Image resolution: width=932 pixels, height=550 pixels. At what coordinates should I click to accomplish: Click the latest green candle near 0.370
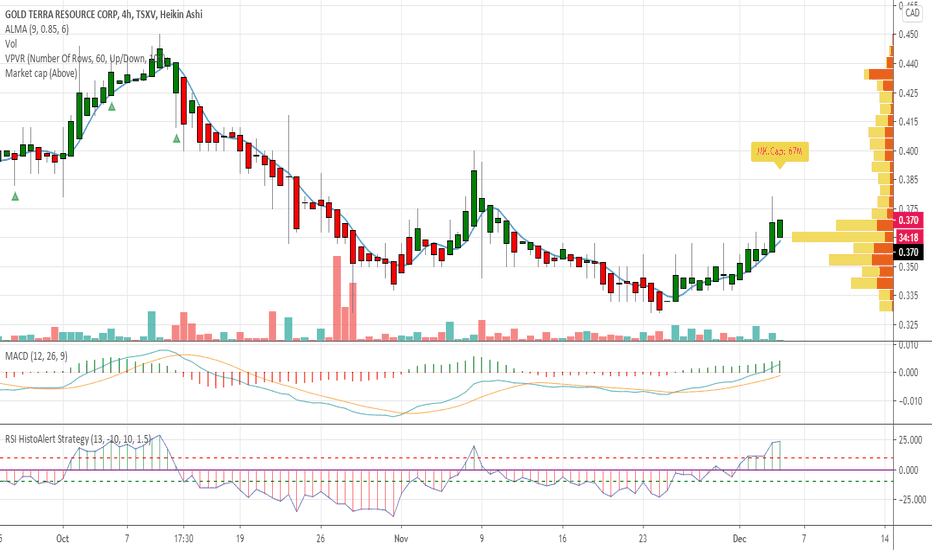click(779, 228)
